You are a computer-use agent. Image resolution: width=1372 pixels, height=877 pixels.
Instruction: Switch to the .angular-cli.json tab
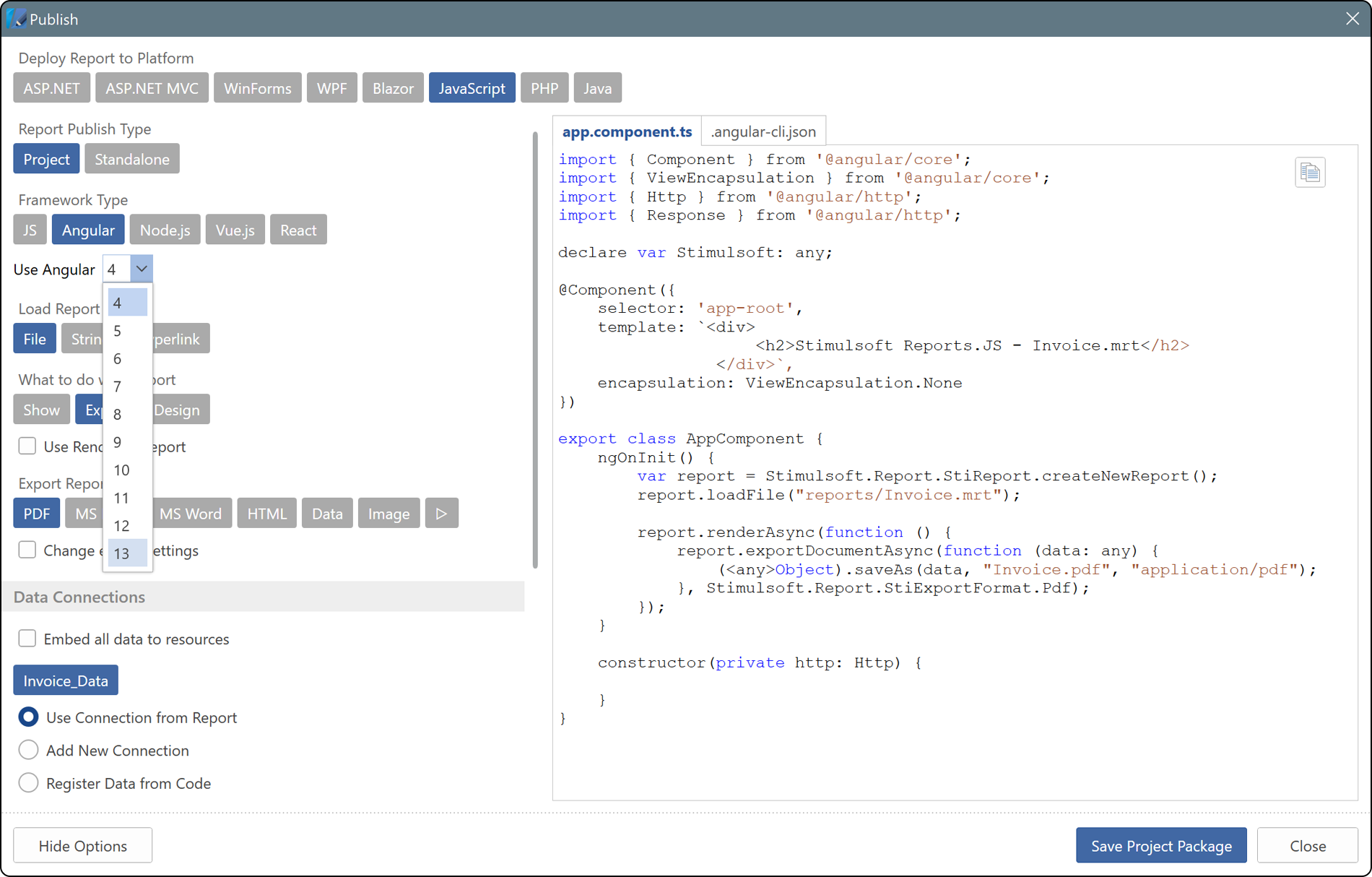763,131
